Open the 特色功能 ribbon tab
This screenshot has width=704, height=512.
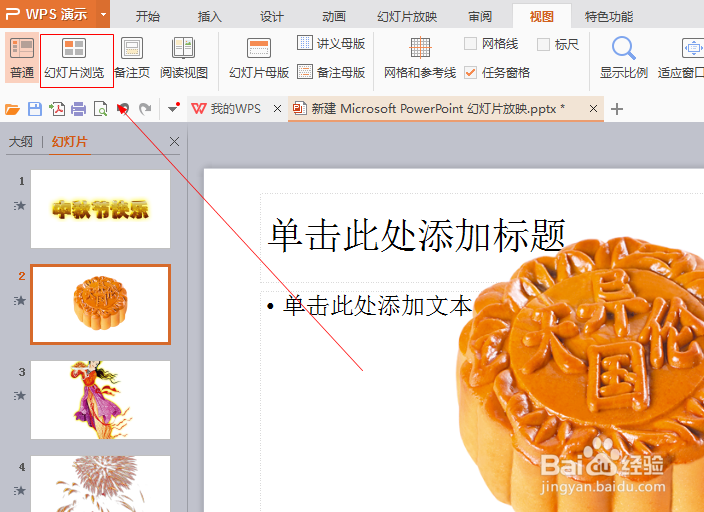coord(608,17)
